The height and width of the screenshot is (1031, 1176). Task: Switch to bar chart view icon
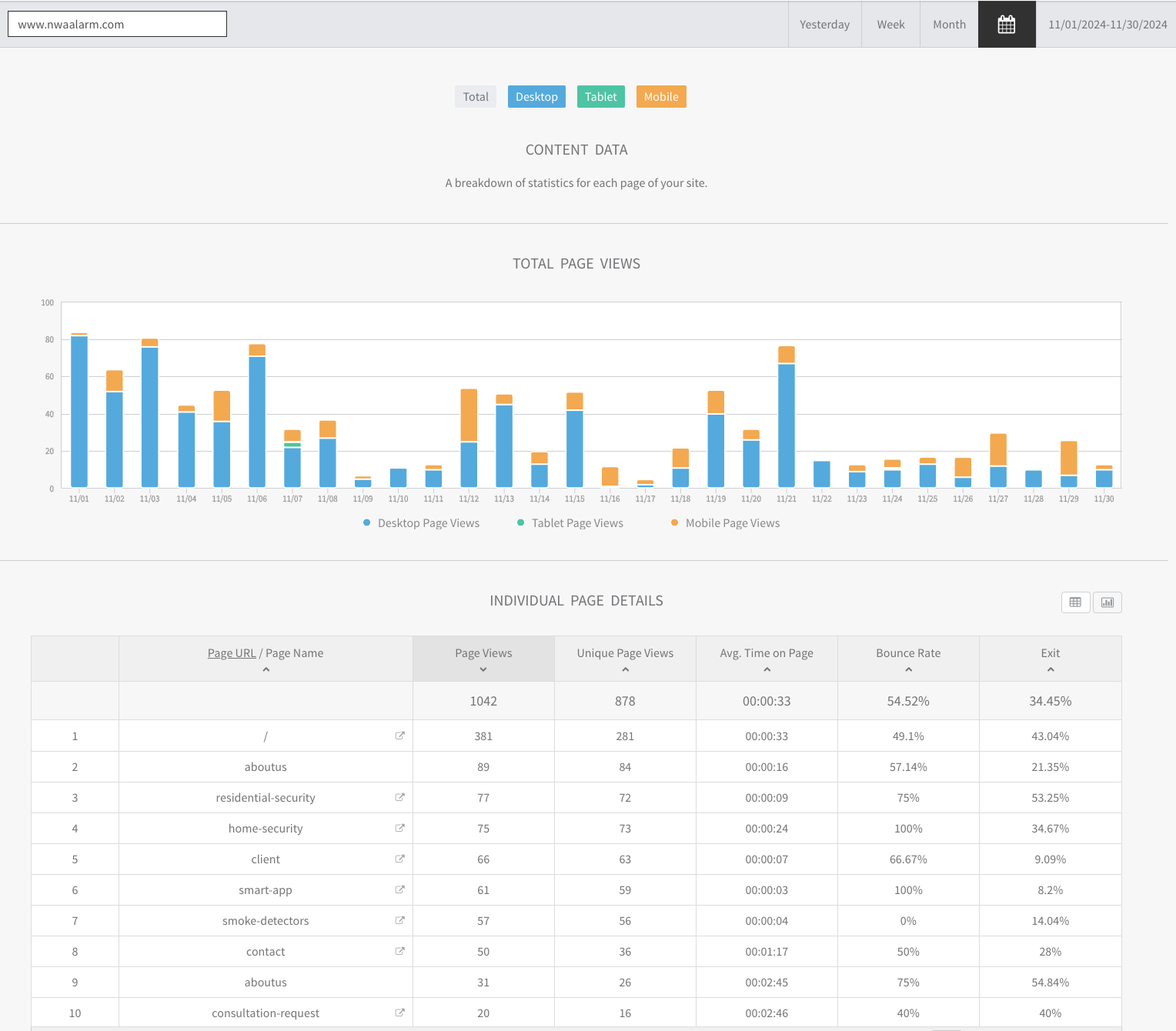pos(1108,602)
